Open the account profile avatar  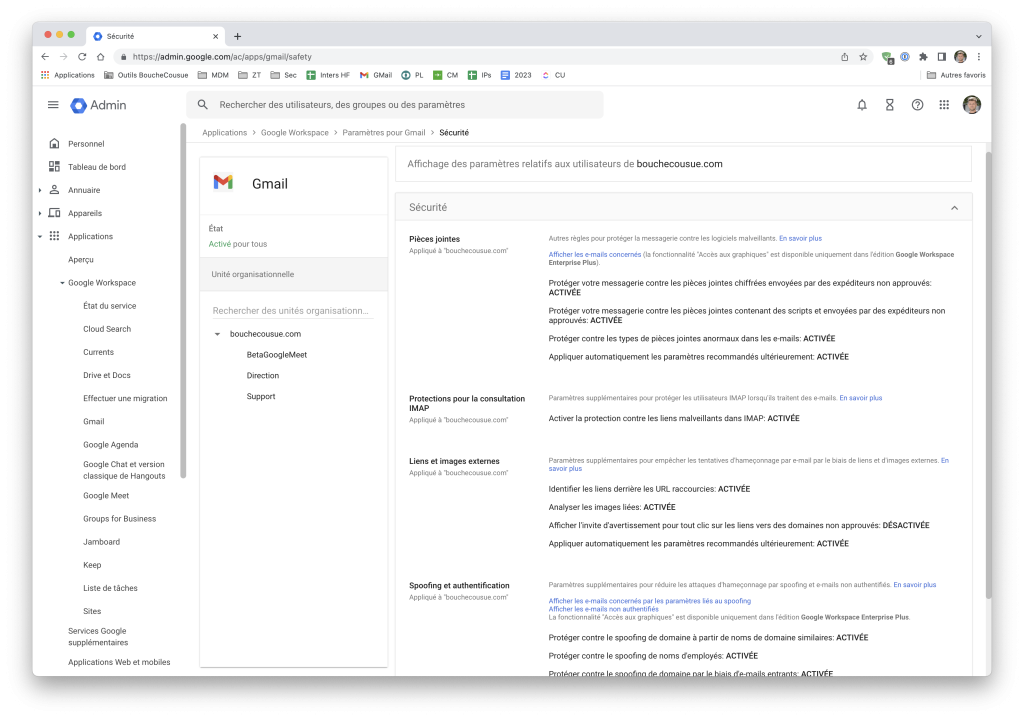972,104
